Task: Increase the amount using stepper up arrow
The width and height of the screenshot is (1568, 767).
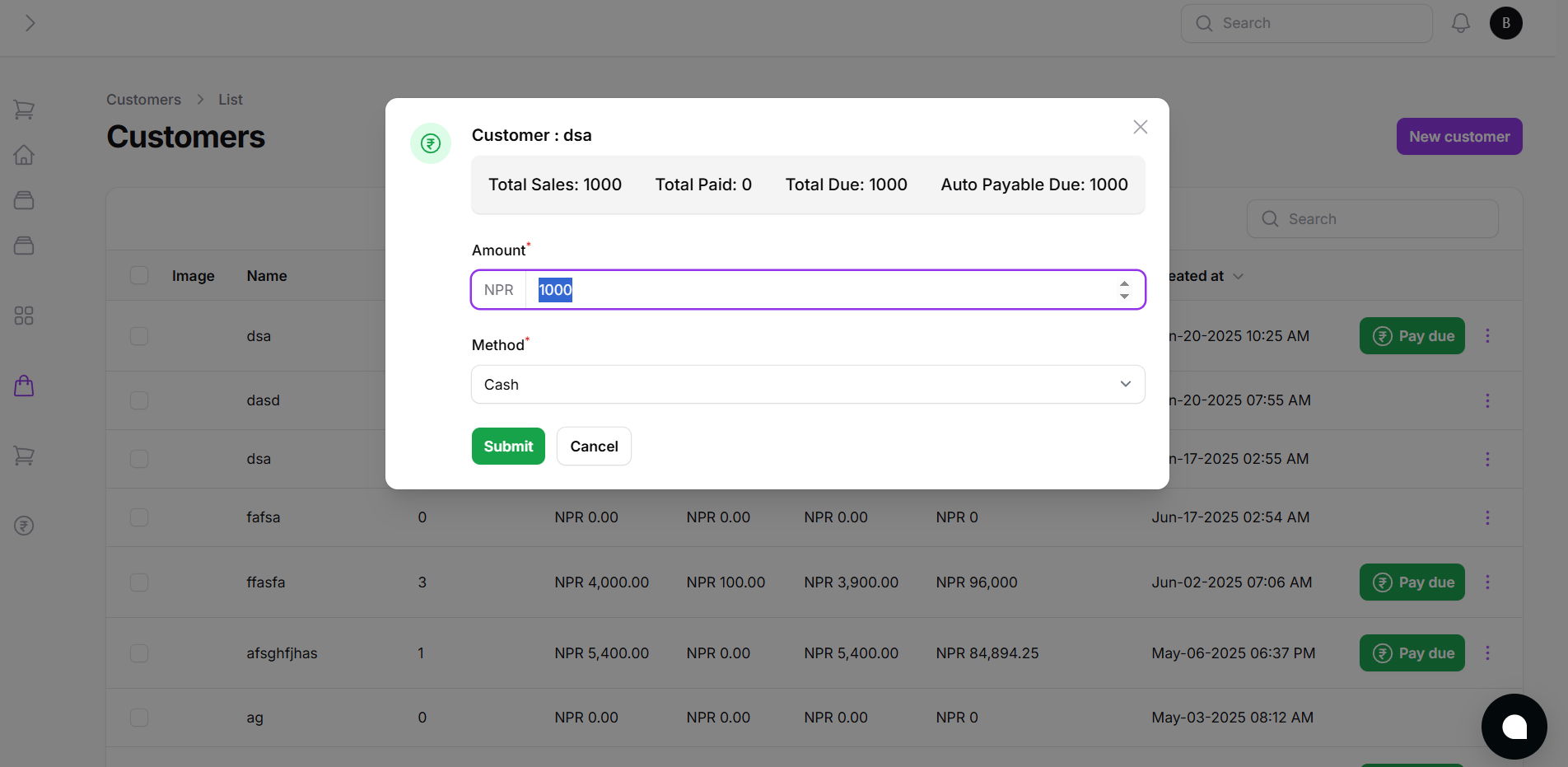Action: tap(1124, 283)
